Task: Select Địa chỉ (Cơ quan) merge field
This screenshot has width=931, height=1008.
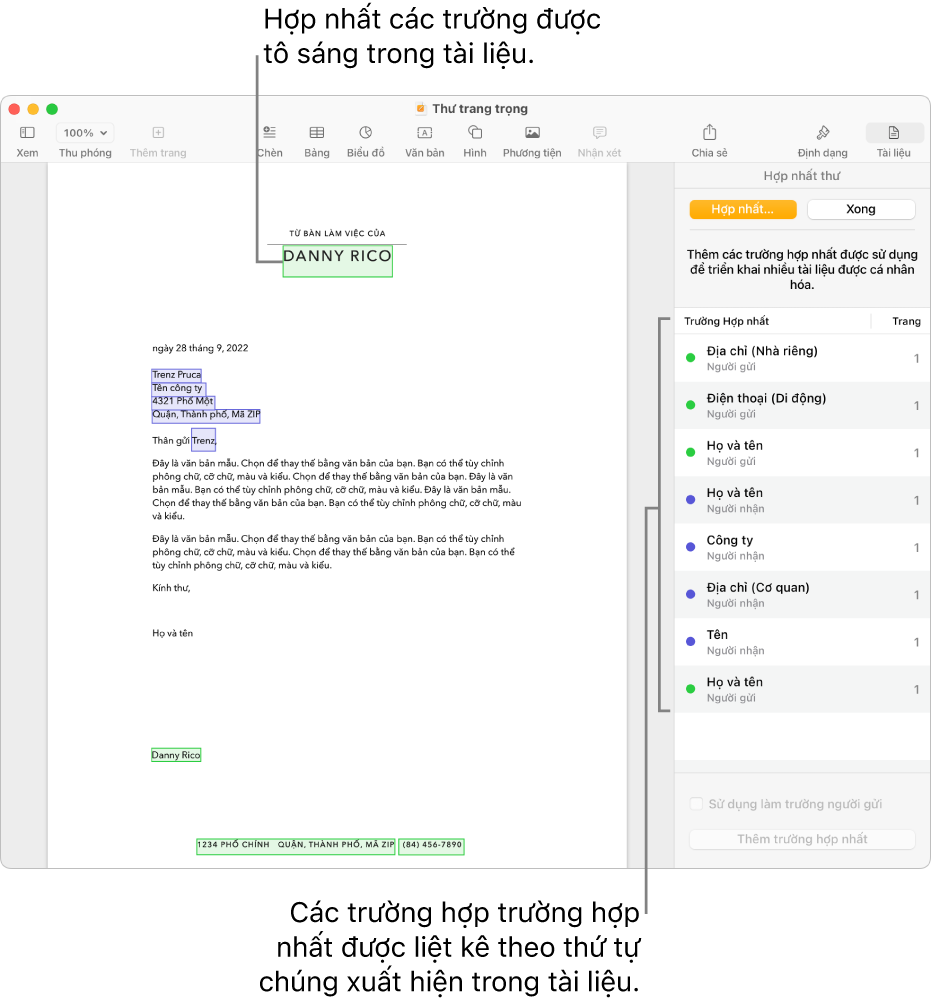Action: (802, 595)
